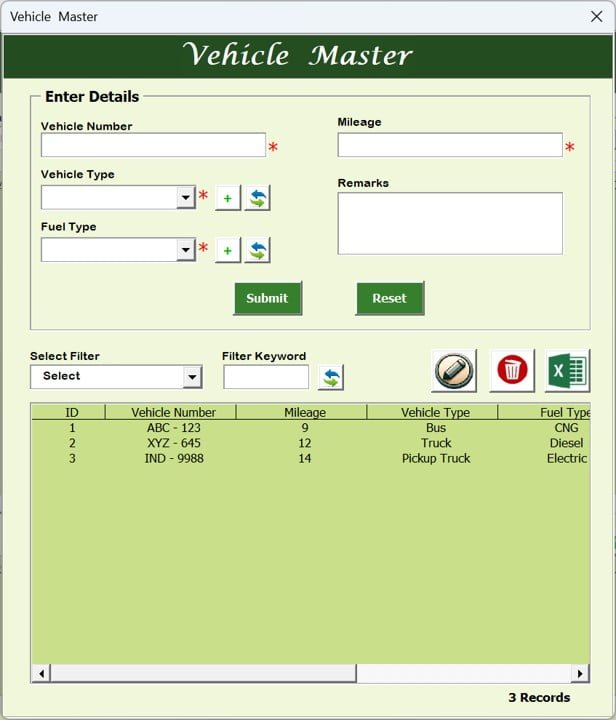Sort by the ID column header
This screenshot has height=720, width=616.
pyautogui.click(x=69, y=412)
